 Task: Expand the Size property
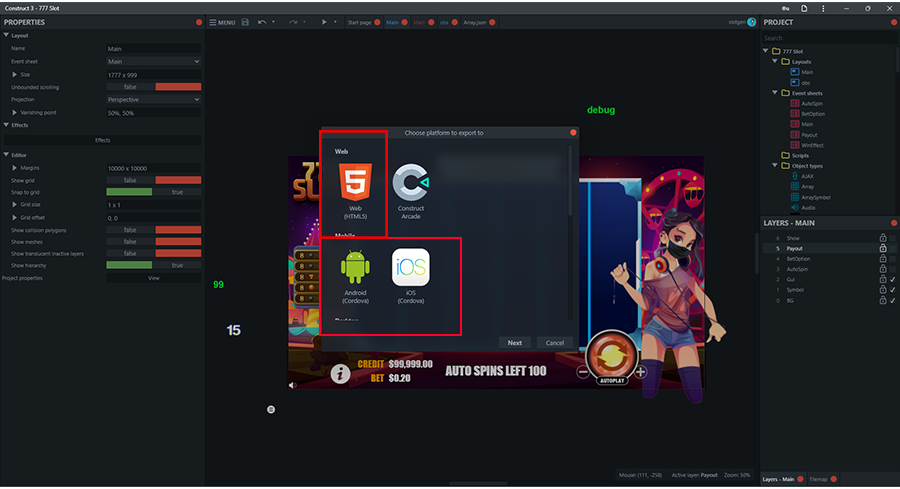14,75
